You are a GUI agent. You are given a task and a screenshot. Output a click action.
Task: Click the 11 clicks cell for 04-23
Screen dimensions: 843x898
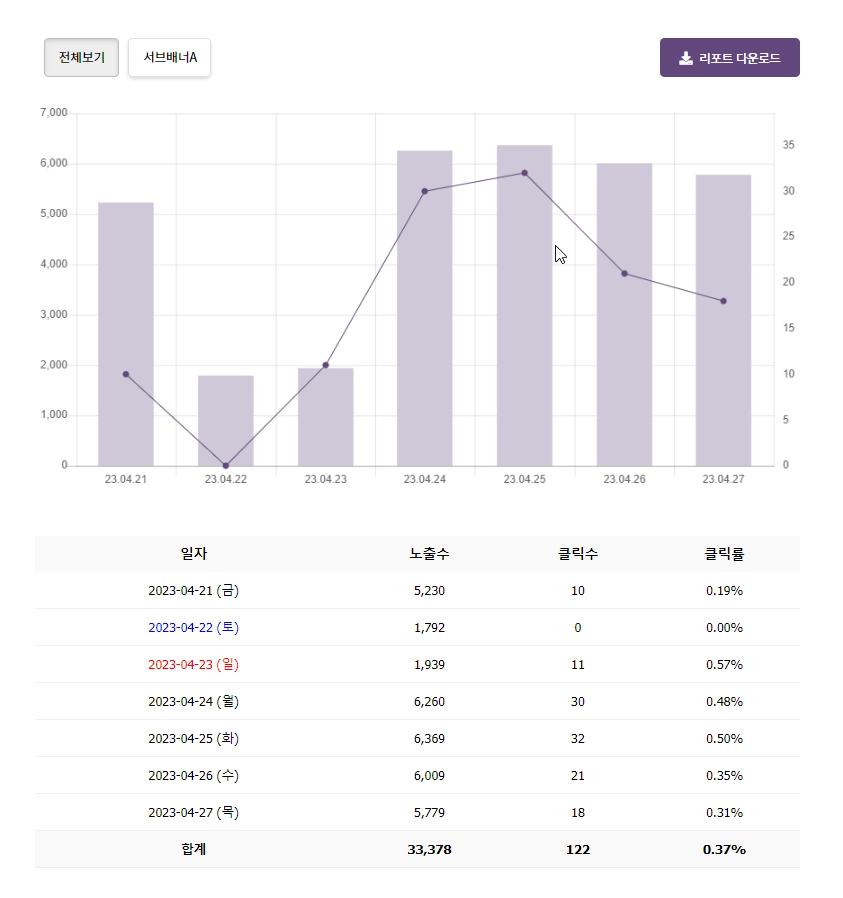(x=578, y=664)
